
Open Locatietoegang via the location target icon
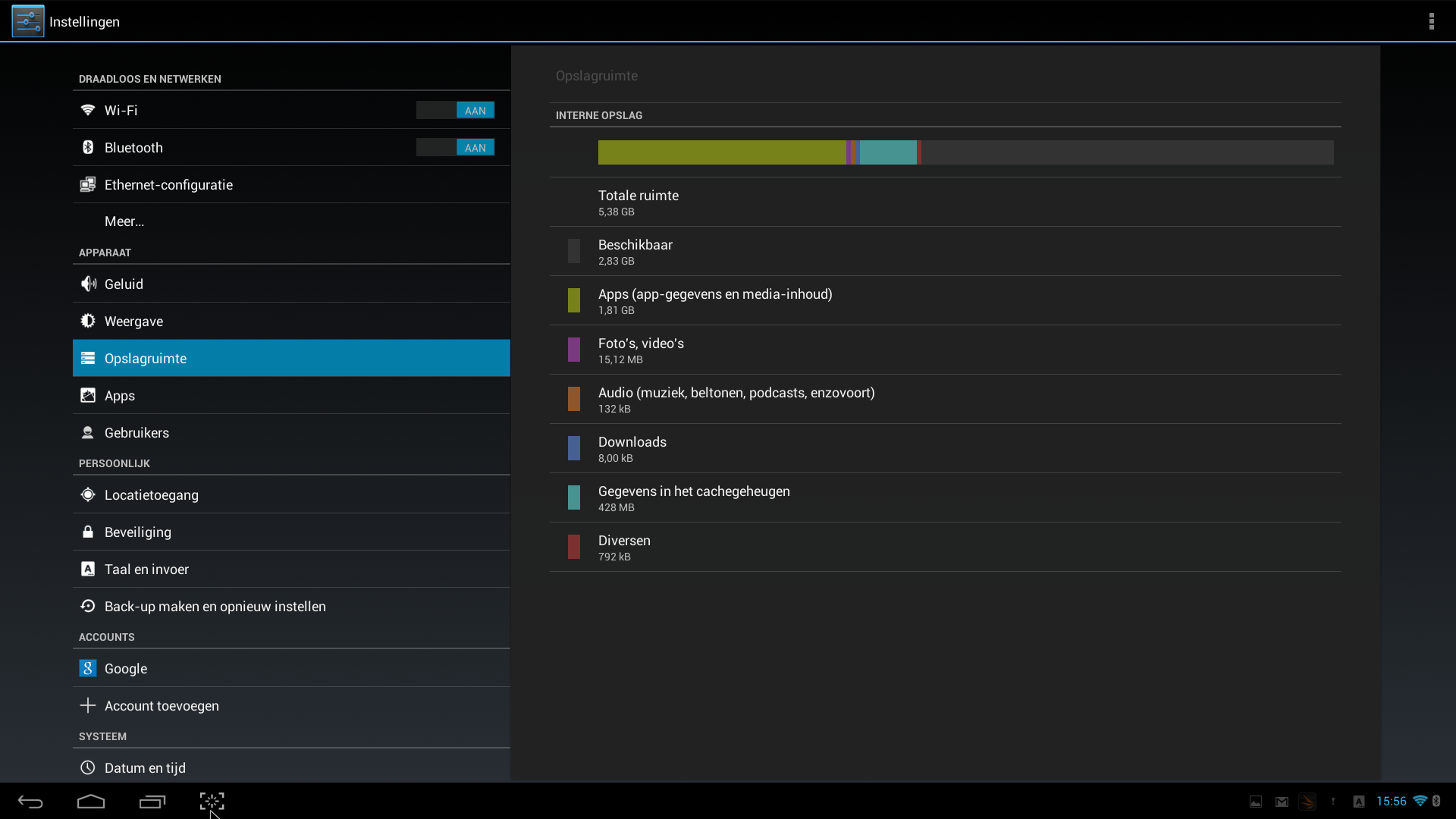coord(88,494)
